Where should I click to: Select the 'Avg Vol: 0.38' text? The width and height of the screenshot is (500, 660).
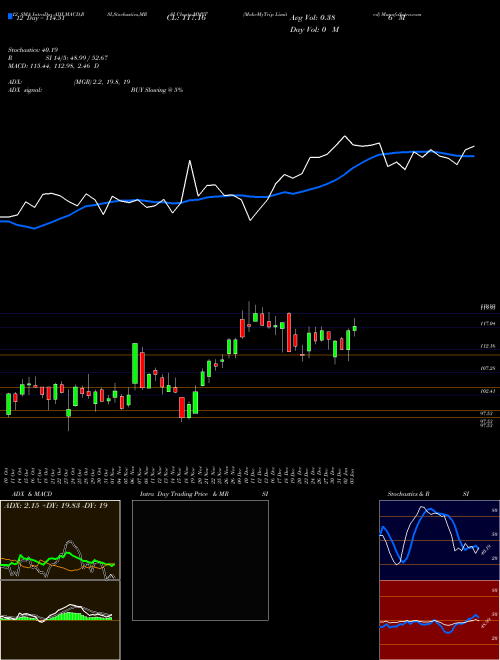pos(312,18)
